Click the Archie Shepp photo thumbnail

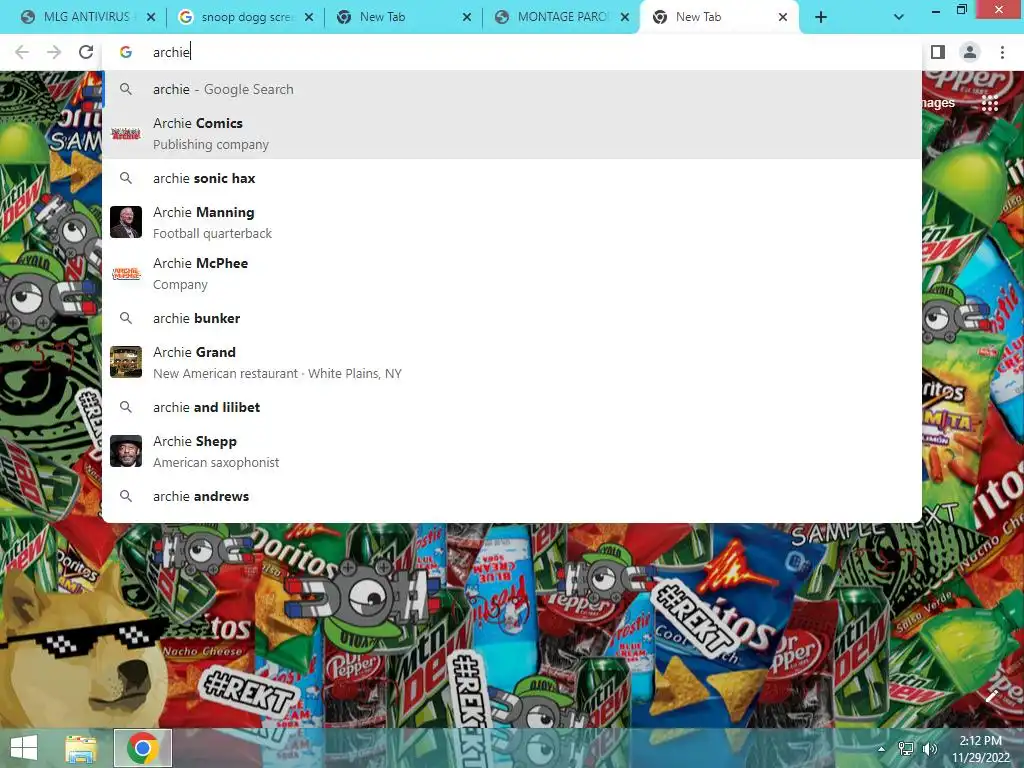click(x=126, y=451)
